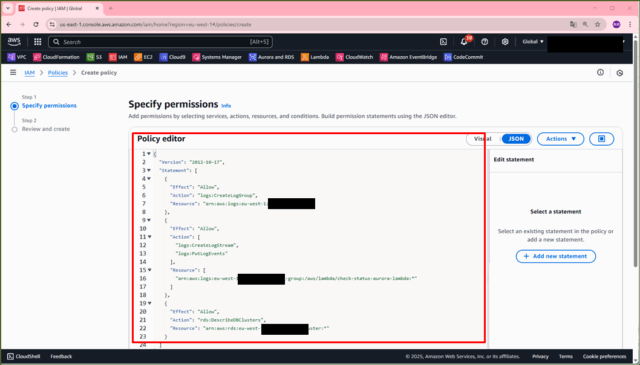640x365 pixels.
Task: Collapse the Statement array on line 3
Action: pyautogui.click(x=149, y=170)
